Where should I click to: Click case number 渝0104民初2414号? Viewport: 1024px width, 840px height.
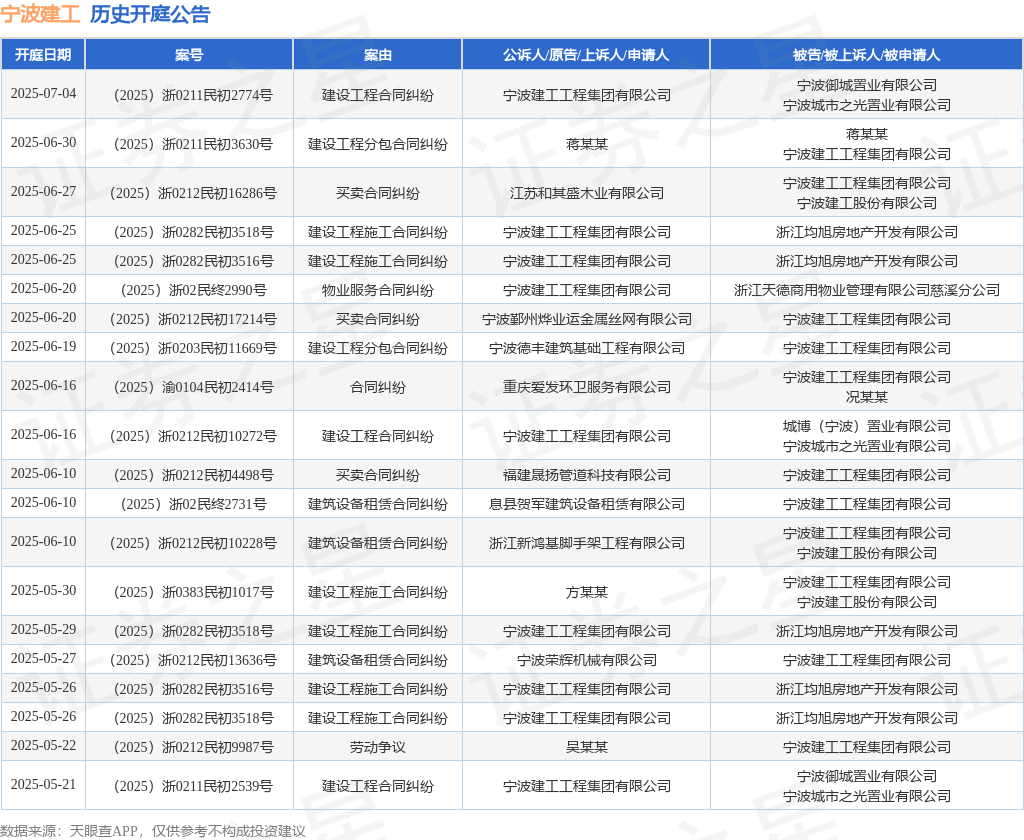point(193,387)
